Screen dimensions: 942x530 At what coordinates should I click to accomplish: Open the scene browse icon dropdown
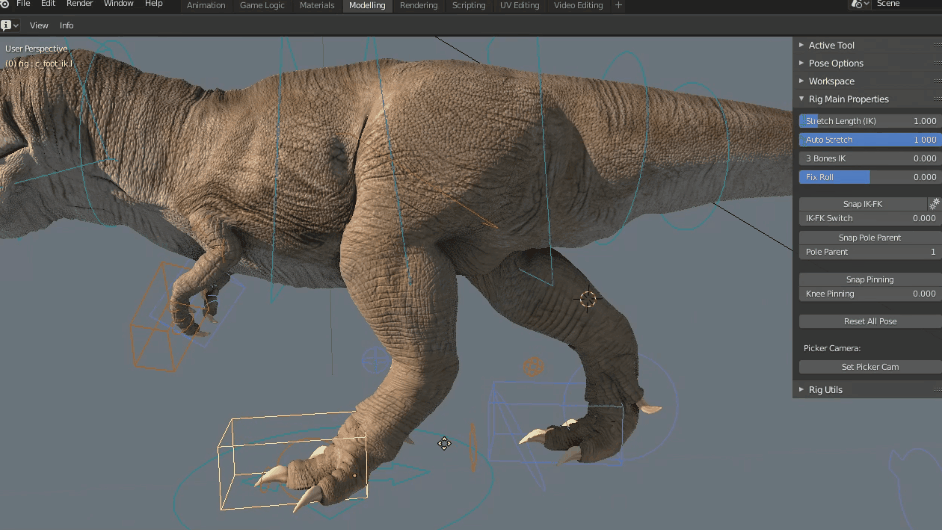pos(859,5)
